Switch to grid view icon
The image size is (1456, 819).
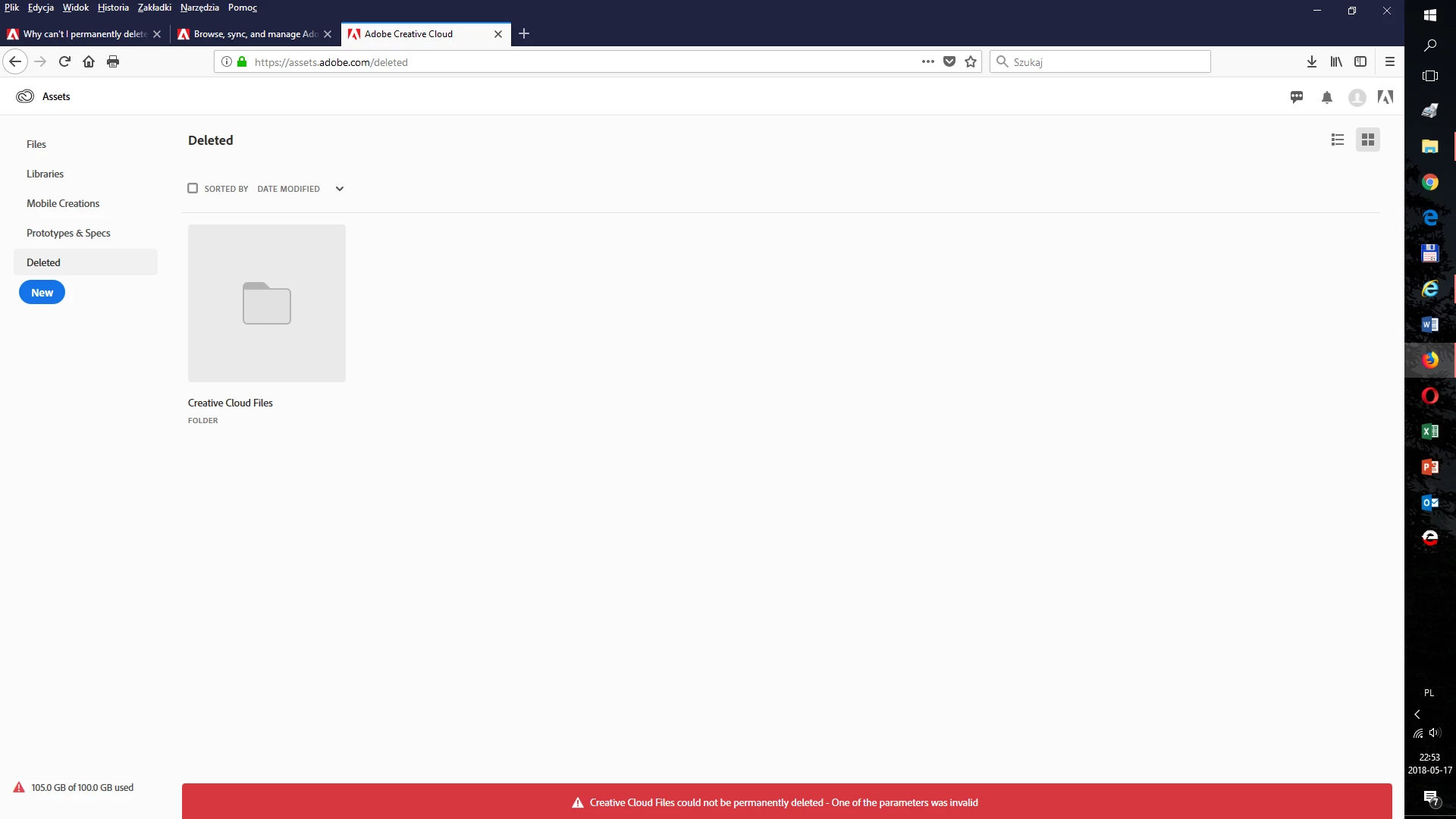(x=1368, y=140)
